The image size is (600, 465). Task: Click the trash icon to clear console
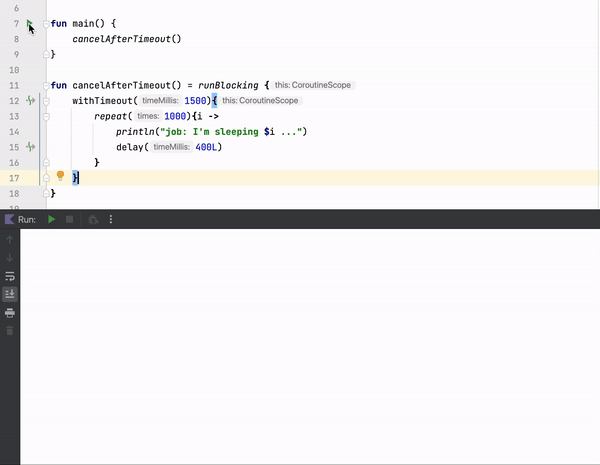tap(10, 330)
